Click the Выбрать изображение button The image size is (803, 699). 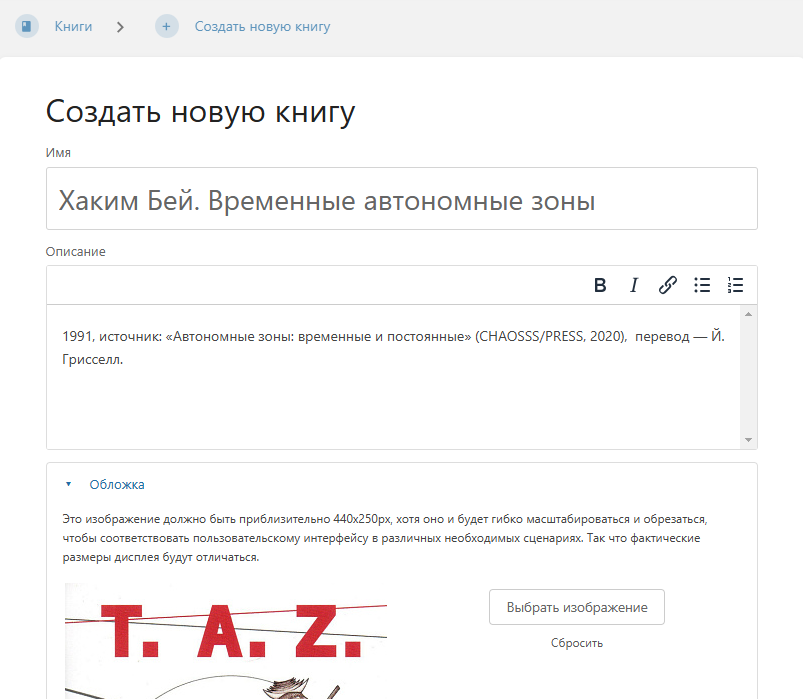pyautogui.click(x=577, y=607)
